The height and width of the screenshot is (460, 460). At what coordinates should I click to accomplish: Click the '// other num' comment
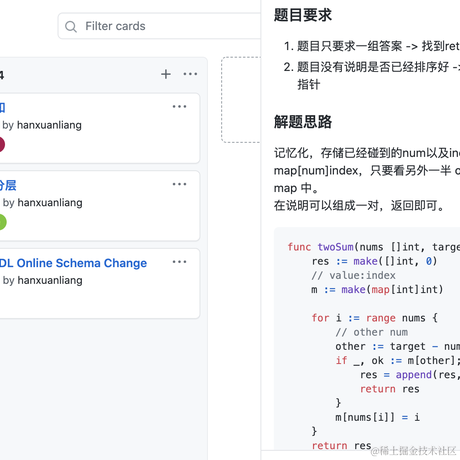pyautogui.click(x=372, y=332)
